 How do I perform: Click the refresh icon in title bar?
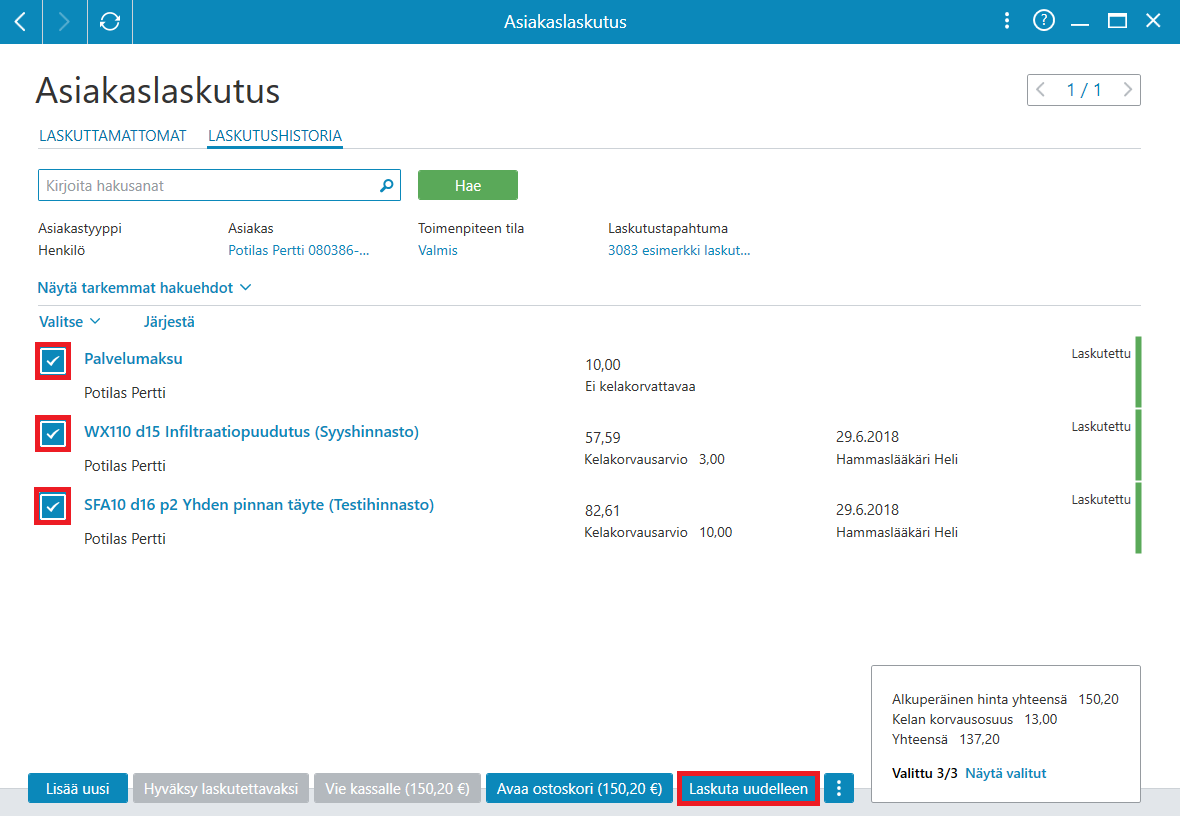tap(110, 22)
